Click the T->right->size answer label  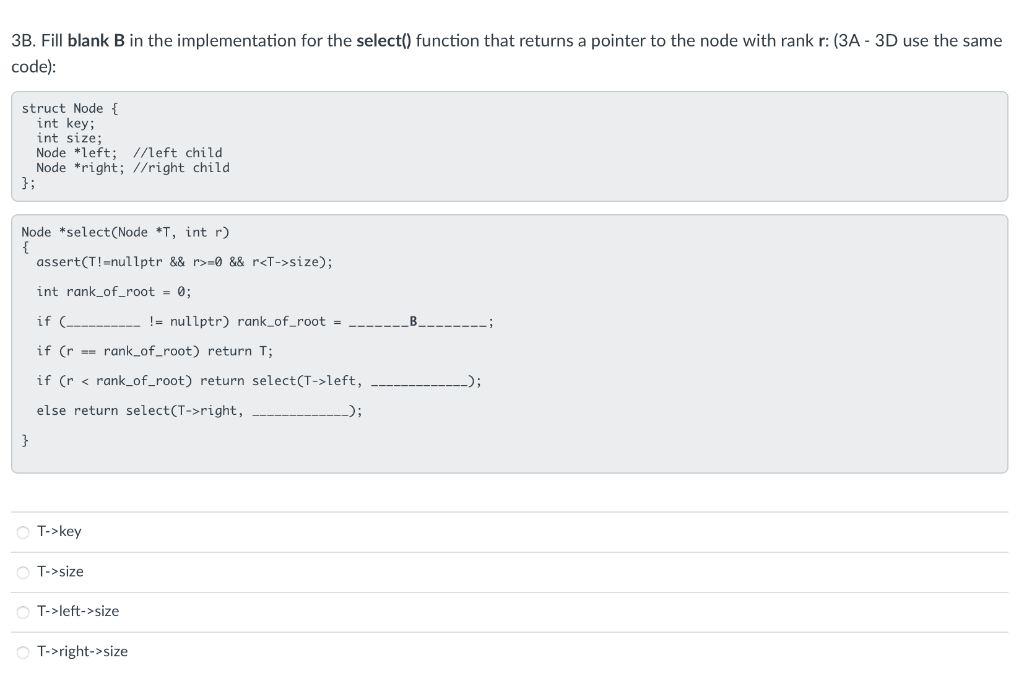pos(83,650)
